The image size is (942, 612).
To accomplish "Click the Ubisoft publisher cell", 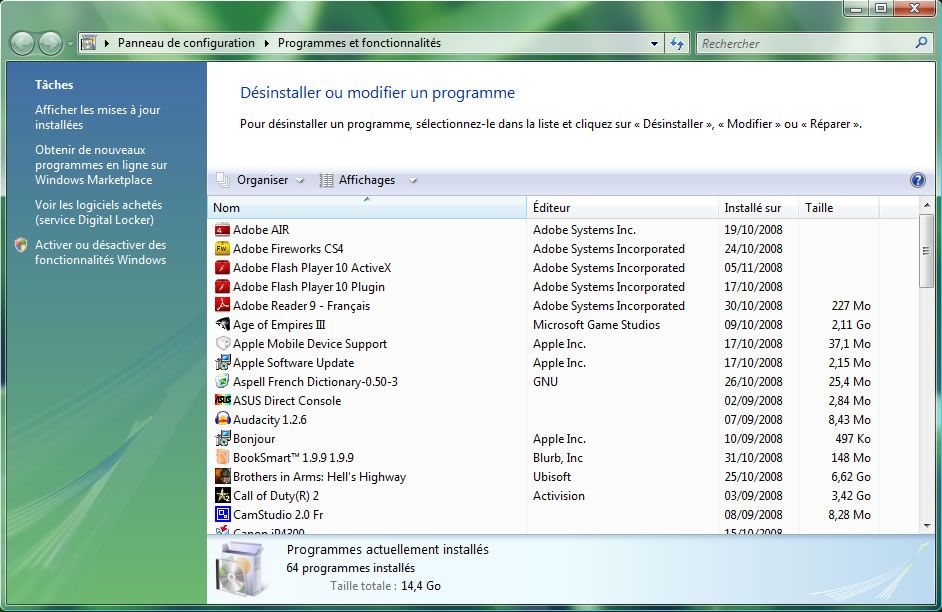I will click(552, 477).
